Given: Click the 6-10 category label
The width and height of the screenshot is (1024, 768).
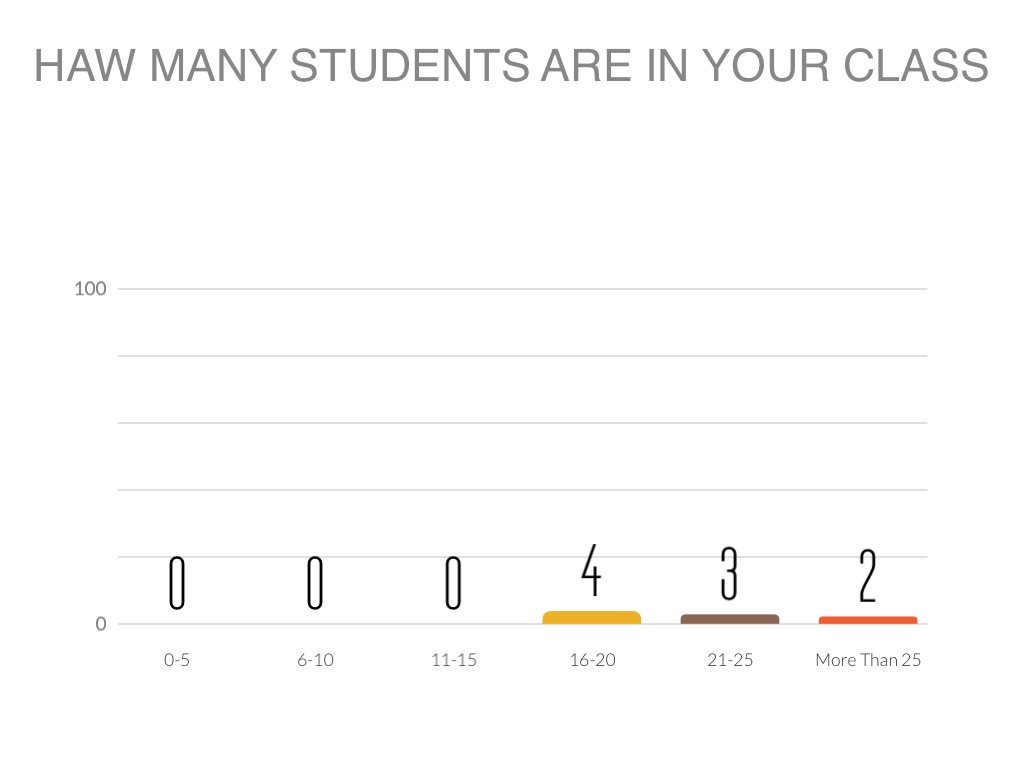Looking at the screenshot, I should (315, 660).
